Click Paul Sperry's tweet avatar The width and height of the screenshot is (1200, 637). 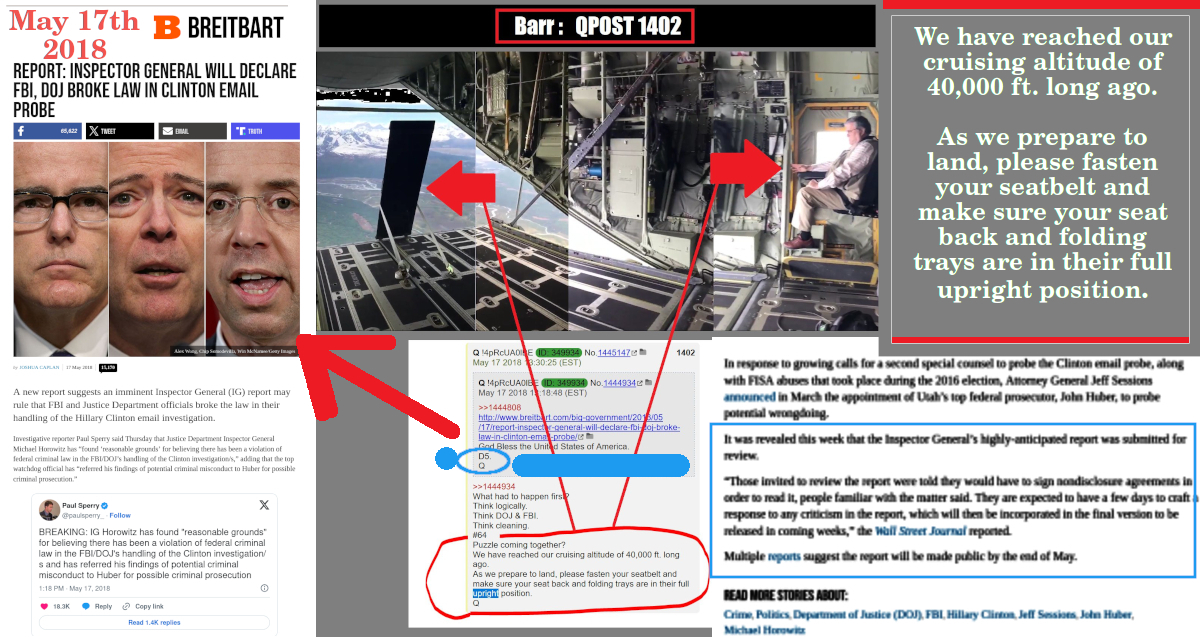(x=49, y=511)
